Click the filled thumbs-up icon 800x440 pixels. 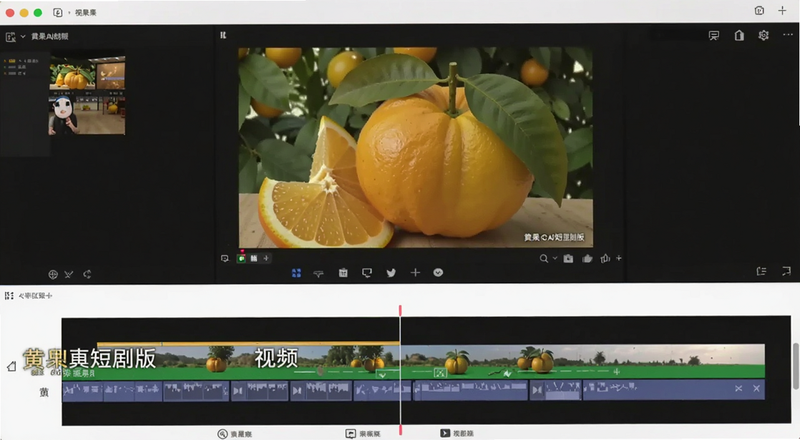pyautogui.click(x=587, y=258)
